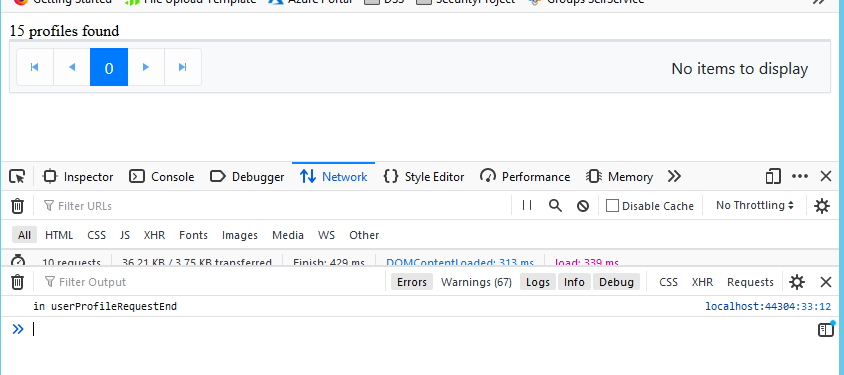Go to previous page in pager
The image size is (844, 375).
72,67
